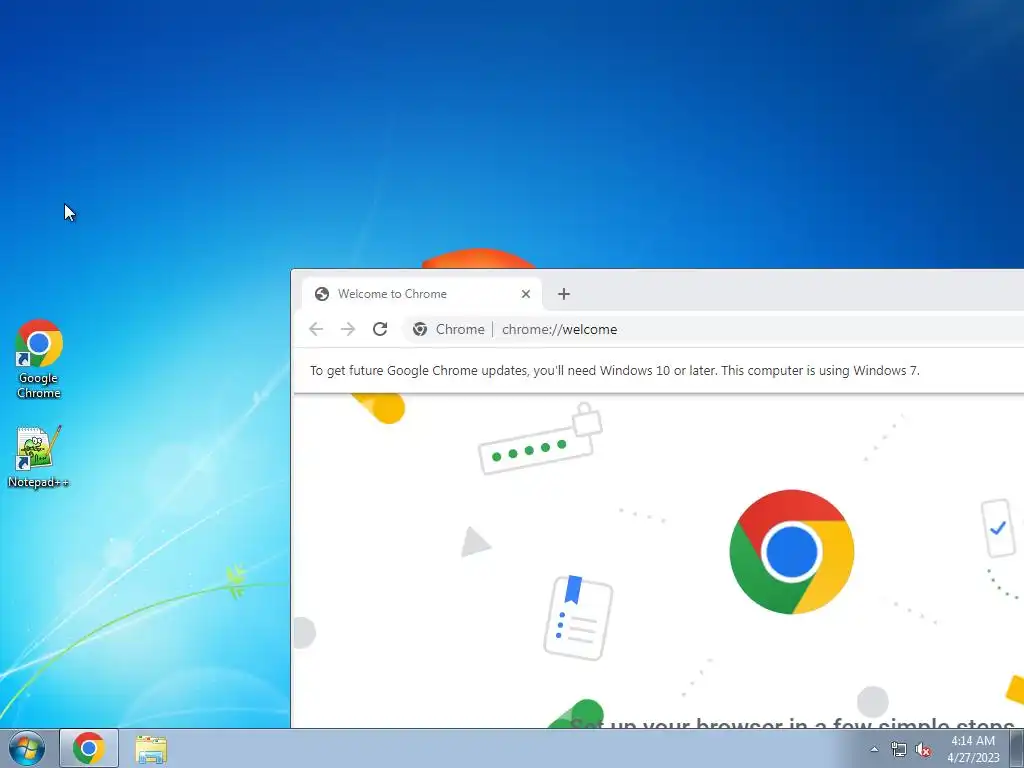1024x768 pixels.
Task: Show hidden system tray icons
Action: [874, 749]
